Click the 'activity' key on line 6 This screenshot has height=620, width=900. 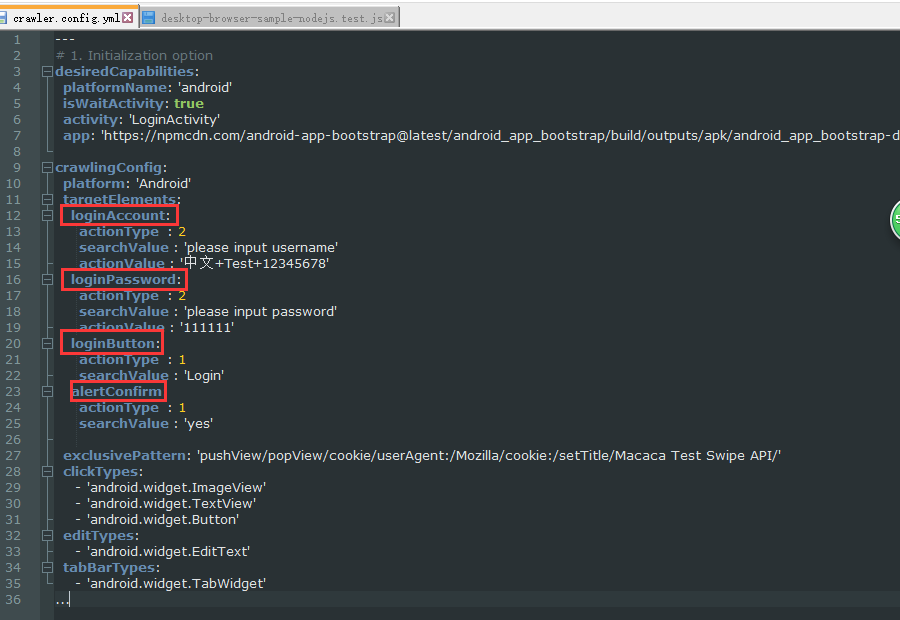click(90, 120)
